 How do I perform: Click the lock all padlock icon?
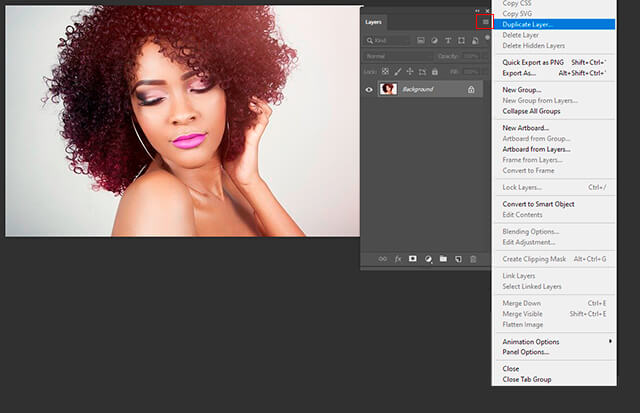(435, 72)
